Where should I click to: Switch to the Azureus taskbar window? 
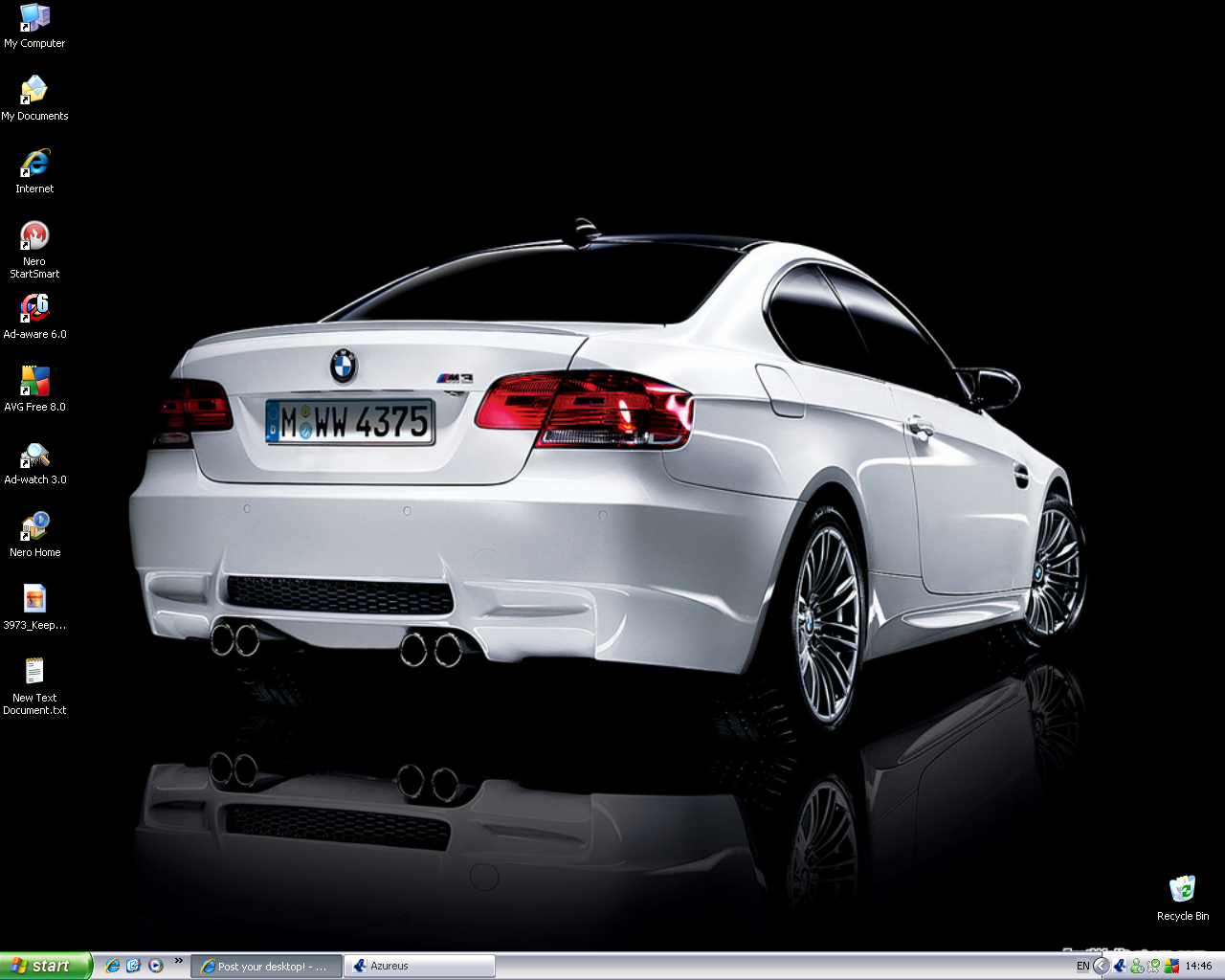[420, 967]
